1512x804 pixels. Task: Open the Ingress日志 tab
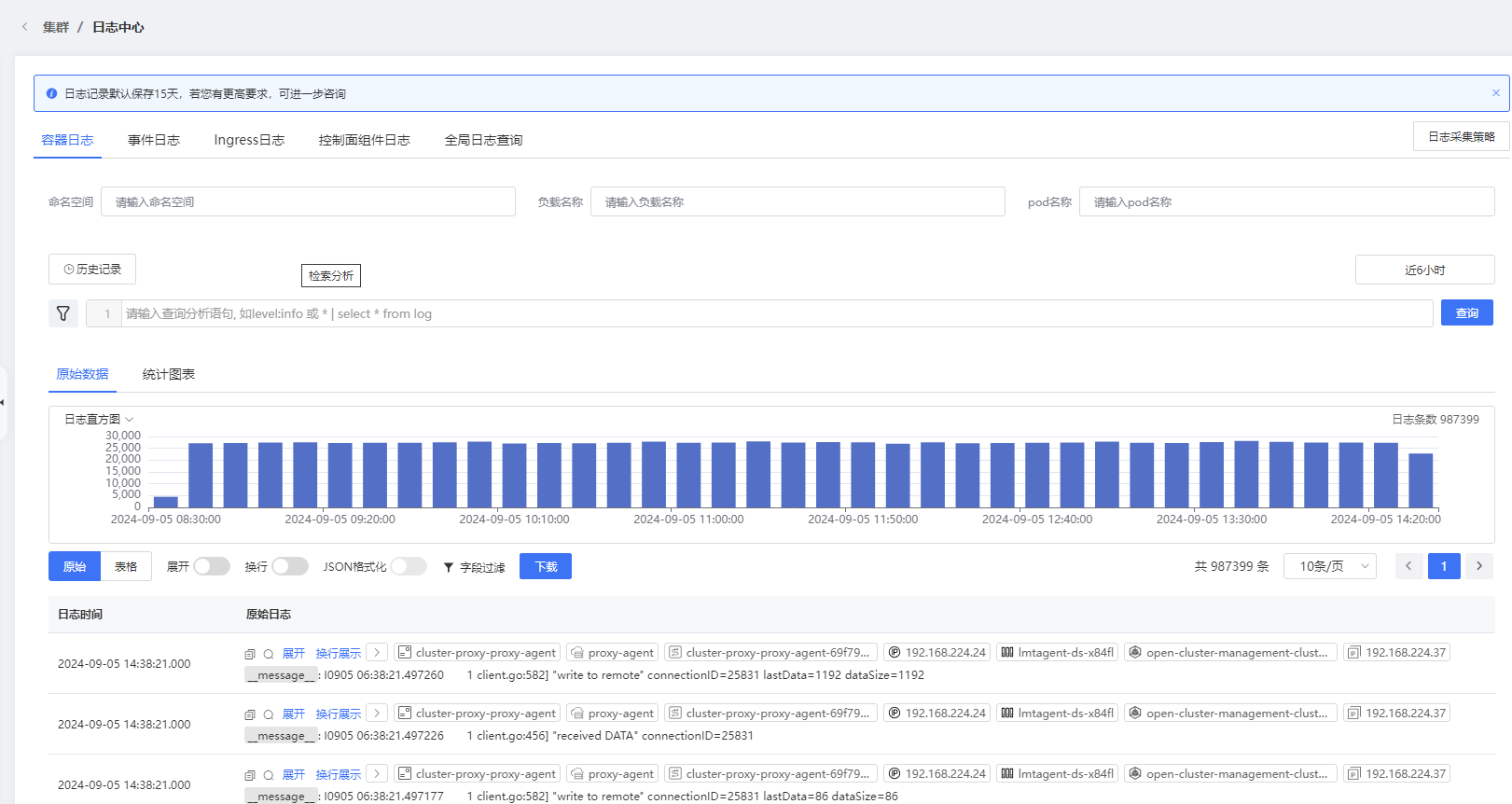coord(249,140)
